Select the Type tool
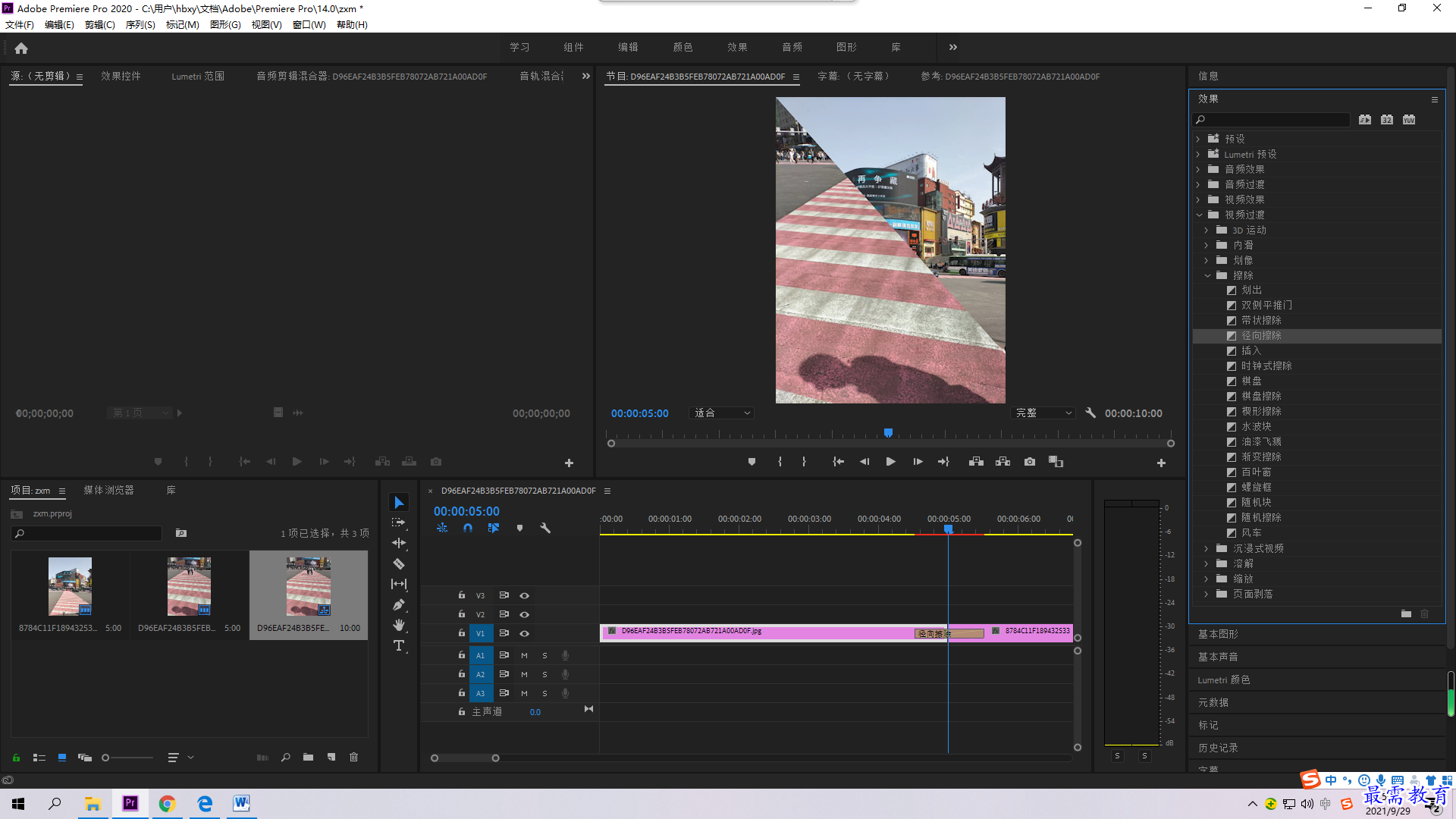Screen dimensions: 1456x819 click(399, 645)
